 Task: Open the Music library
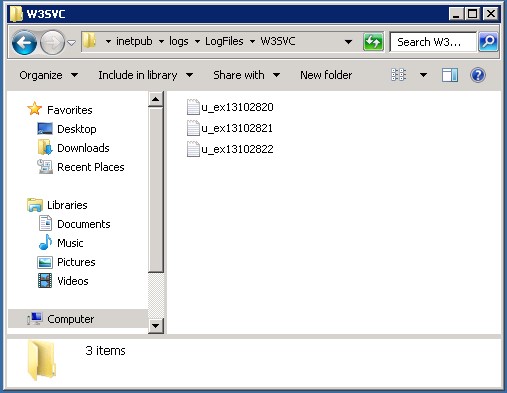[70, 243]
